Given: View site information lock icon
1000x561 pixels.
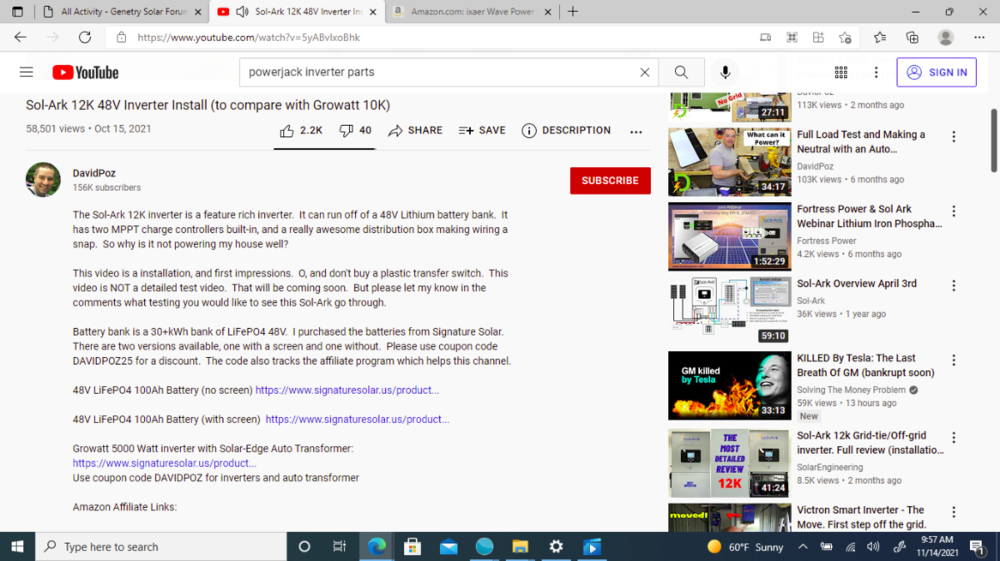Looking at the screenshot, I should tap(121, 38).
